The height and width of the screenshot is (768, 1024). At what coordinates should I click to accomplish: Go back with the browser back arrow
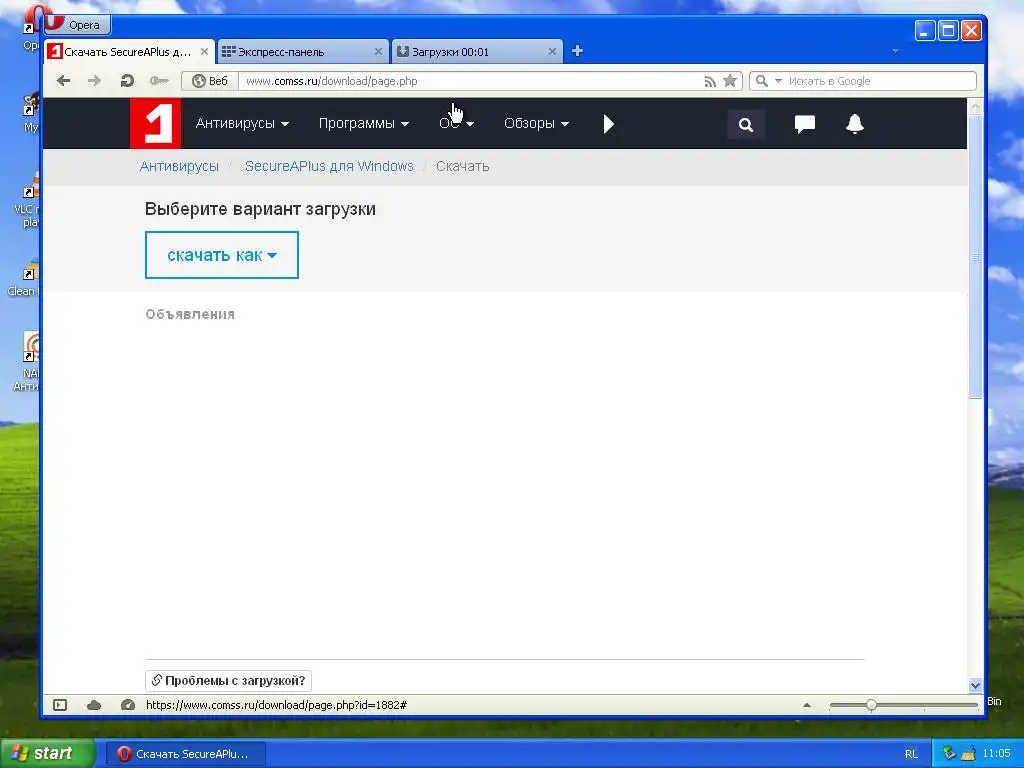tap(63, 81)
